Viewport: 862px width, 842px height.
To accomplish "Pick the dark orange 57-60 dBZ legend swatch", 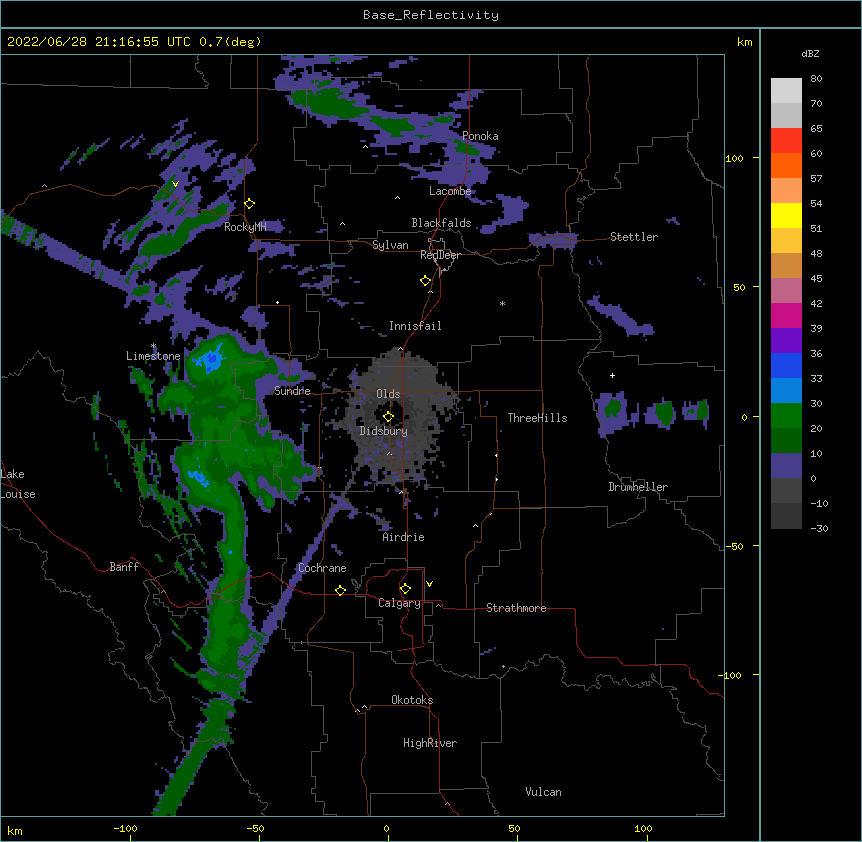I will coord(786,165).
